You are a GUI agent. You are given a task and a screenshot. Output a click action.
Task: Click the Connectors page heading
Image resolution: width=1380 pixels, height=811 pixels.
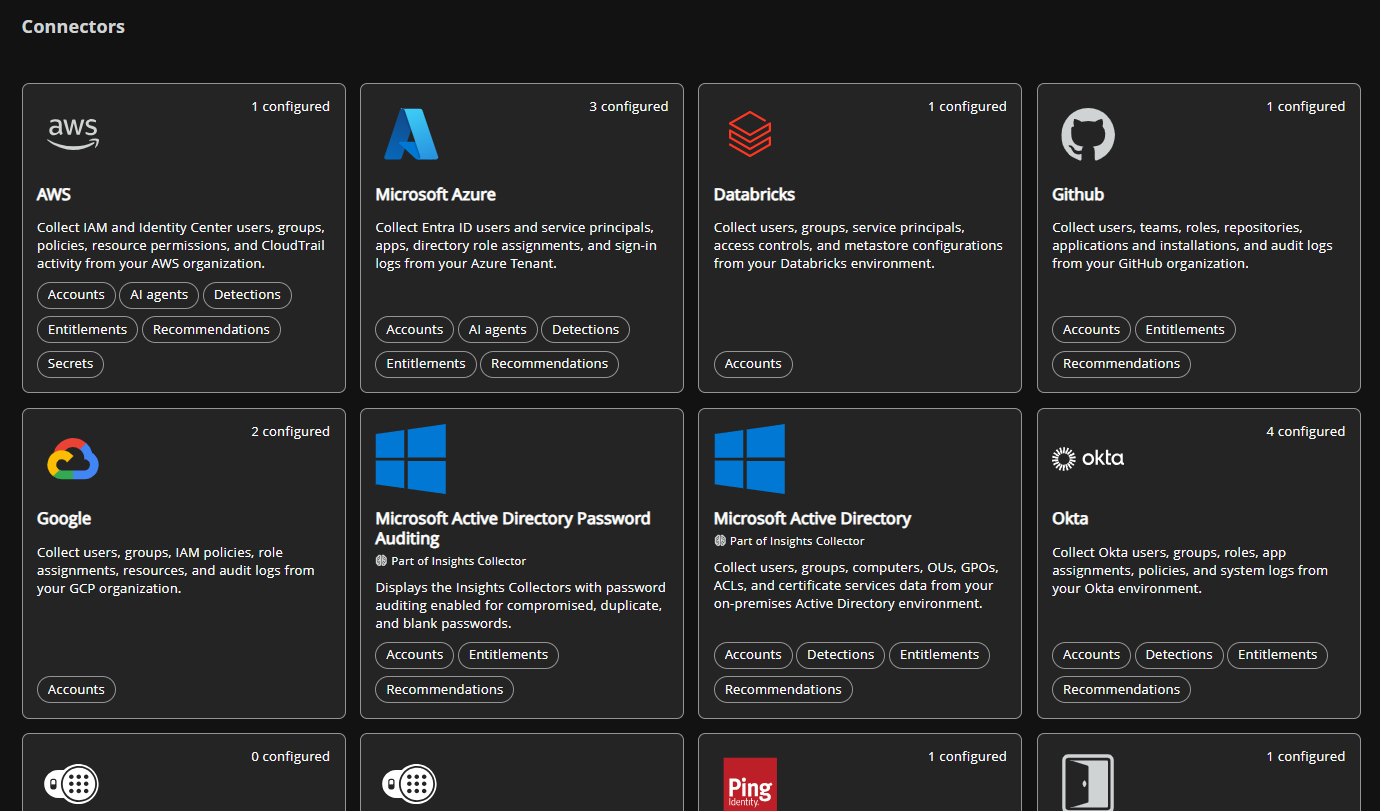73,27
